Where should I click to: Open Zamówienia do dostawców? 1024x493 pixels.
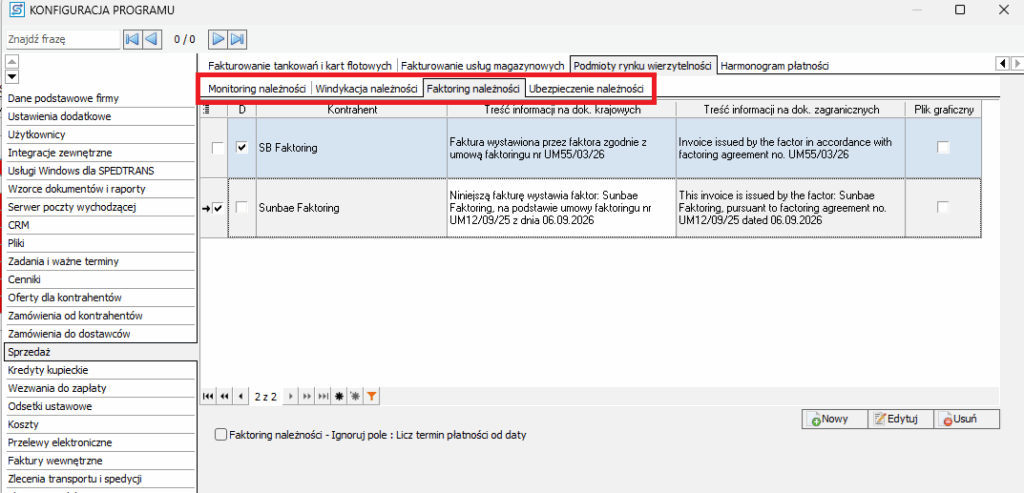pos(100,334)
